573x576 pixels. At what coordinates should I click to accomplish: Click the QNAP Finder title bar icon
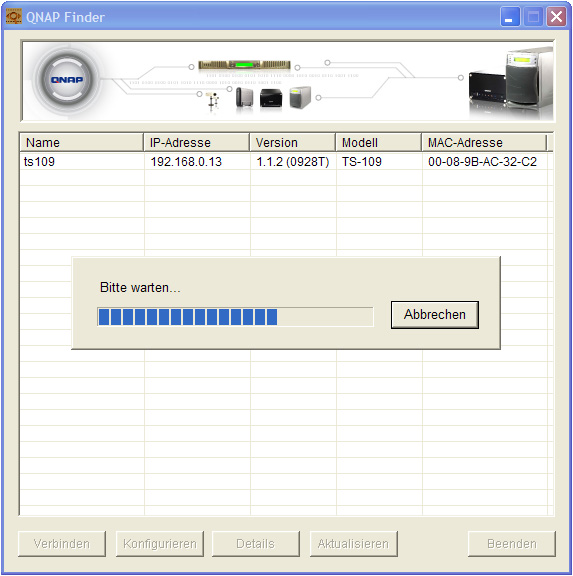point(14,17)
